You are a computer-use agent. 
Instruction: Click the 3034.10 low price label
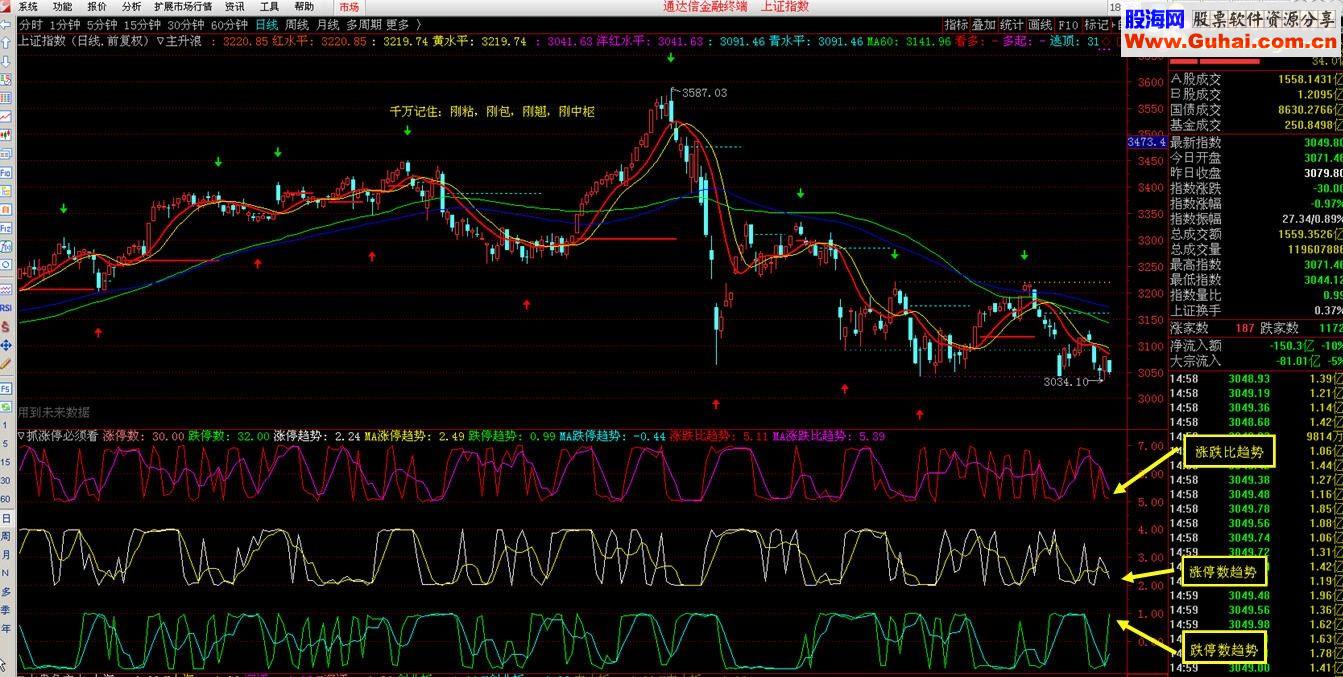(x=1067, y=382)
